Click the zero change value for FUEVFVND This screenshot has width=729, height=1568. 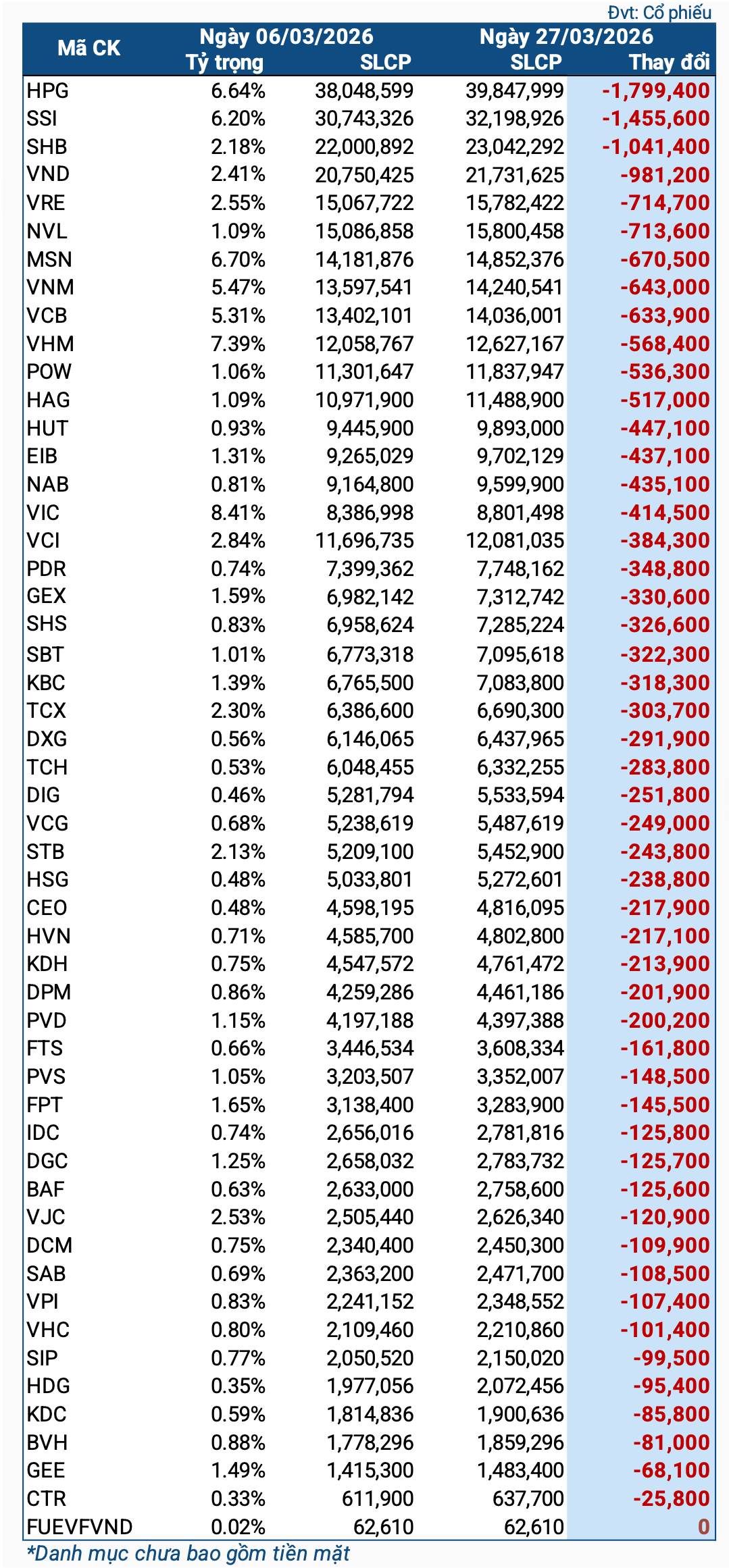[703, 1527]
